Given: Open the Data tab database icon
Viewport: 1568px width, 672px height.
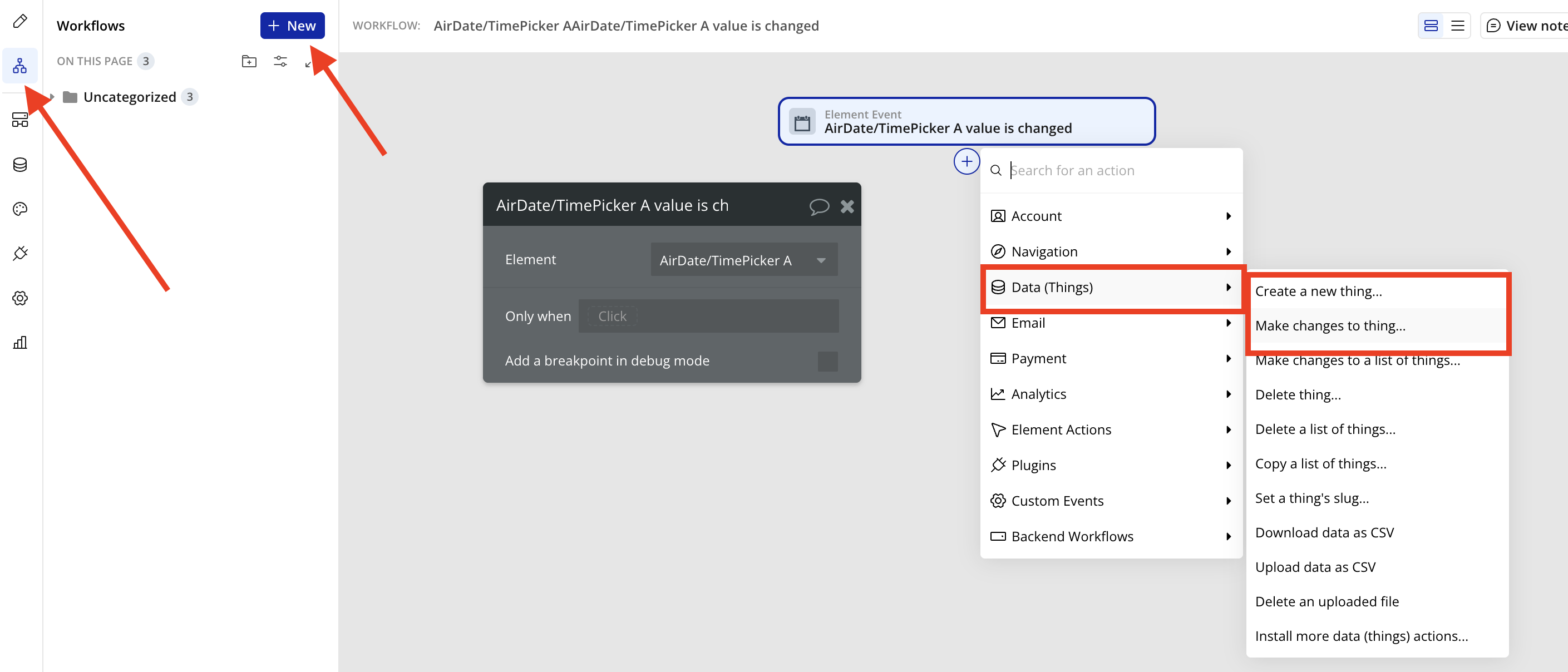Looking at the screenshot, I should [x=20, y=165].
